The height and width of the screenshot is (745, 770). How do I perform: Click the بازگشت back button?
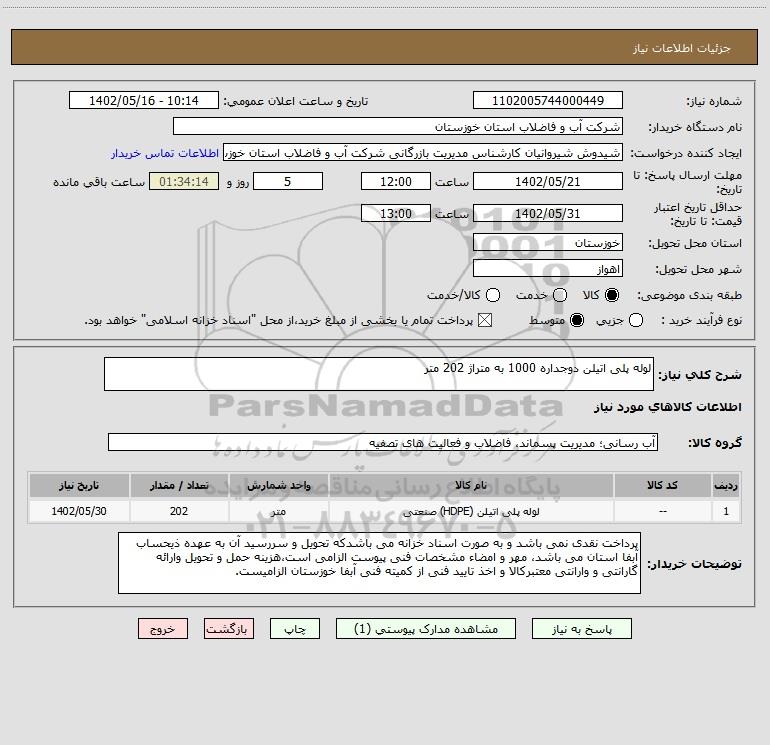(229, 629)
